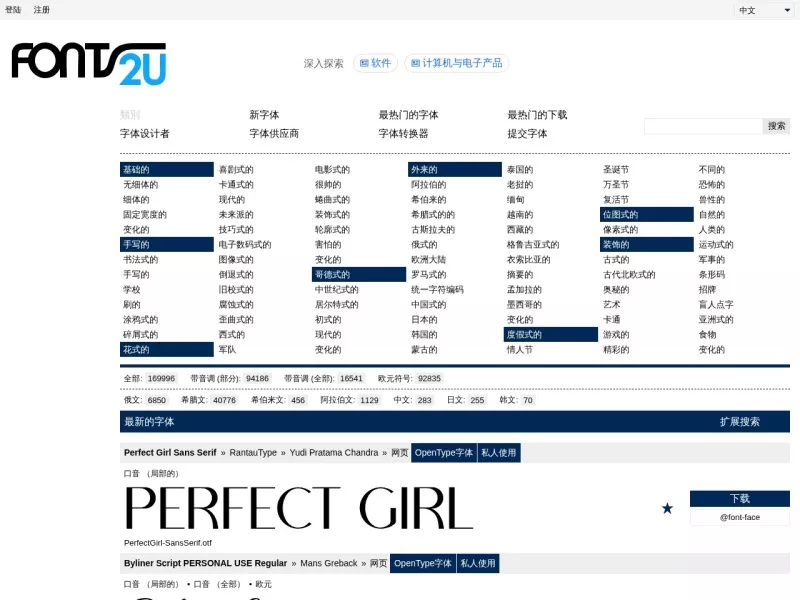Viewport: 800px width, 600px height.
Task: Click 下载 button for Perfect Girl
Action: point(740,498)
